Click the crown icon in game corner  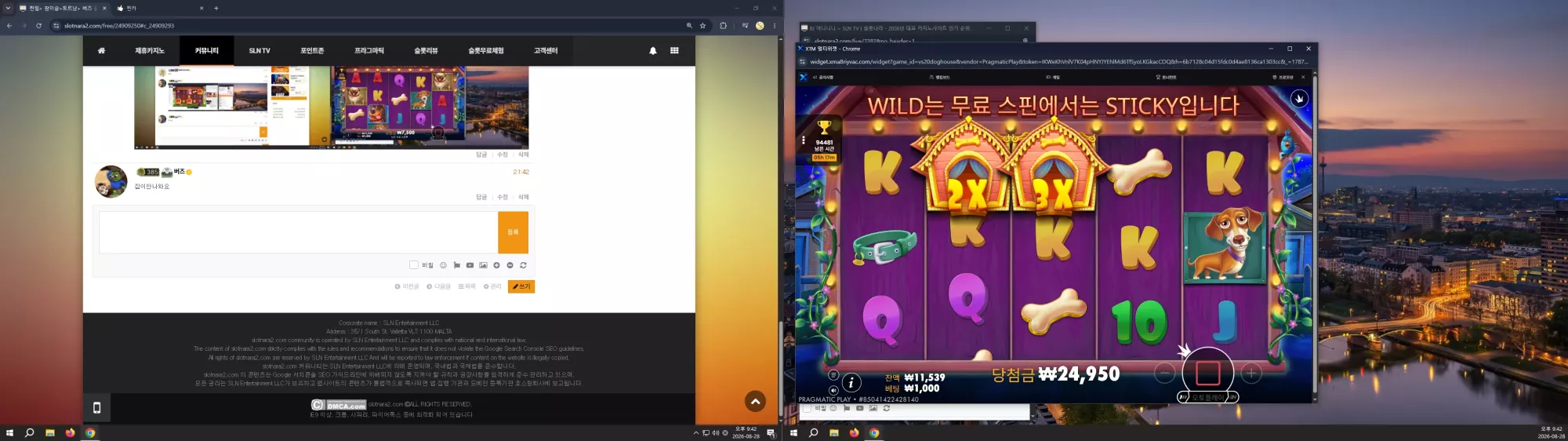1299,99
